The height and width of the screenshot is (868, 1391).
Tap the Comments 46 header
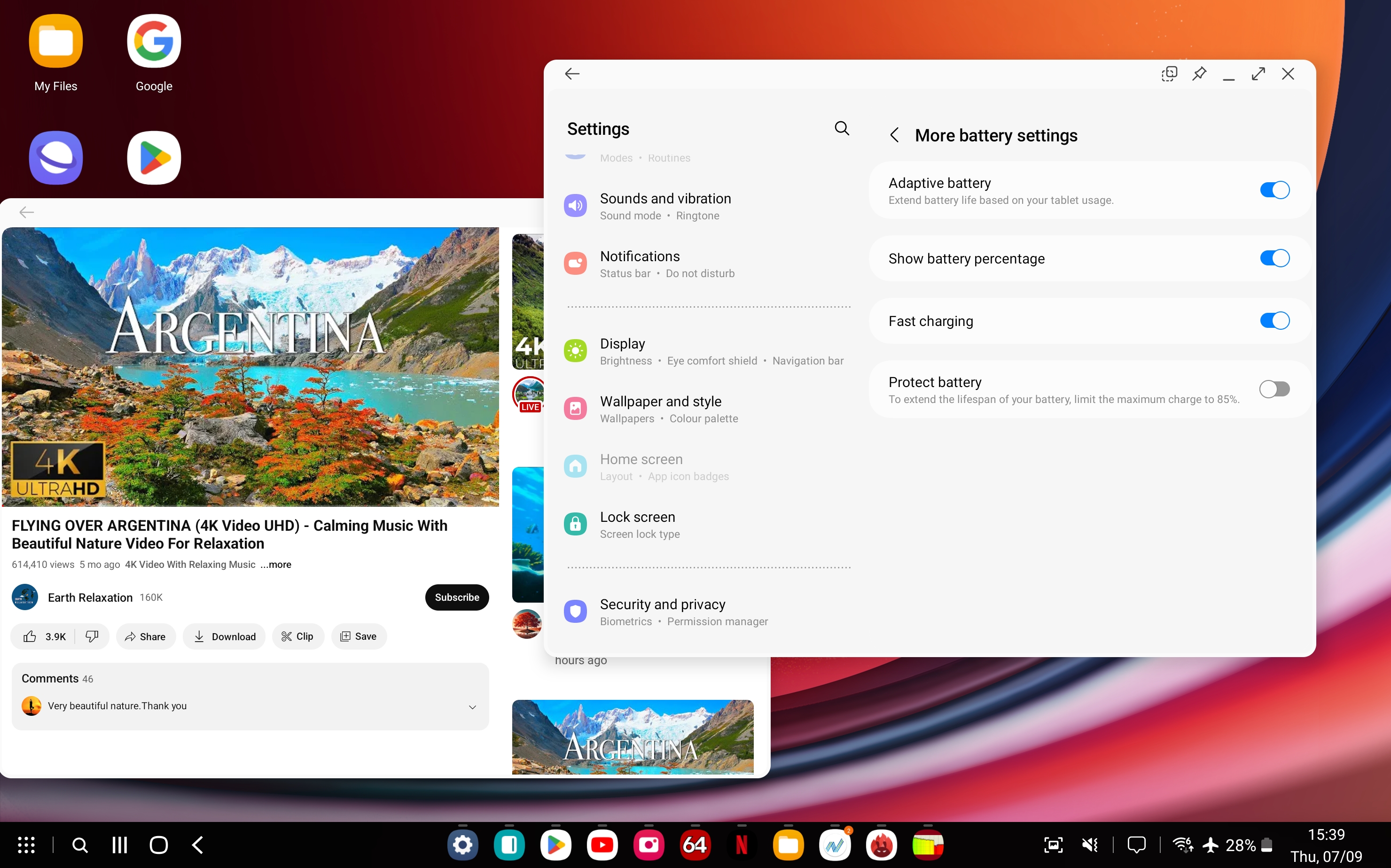click(57, 679)
